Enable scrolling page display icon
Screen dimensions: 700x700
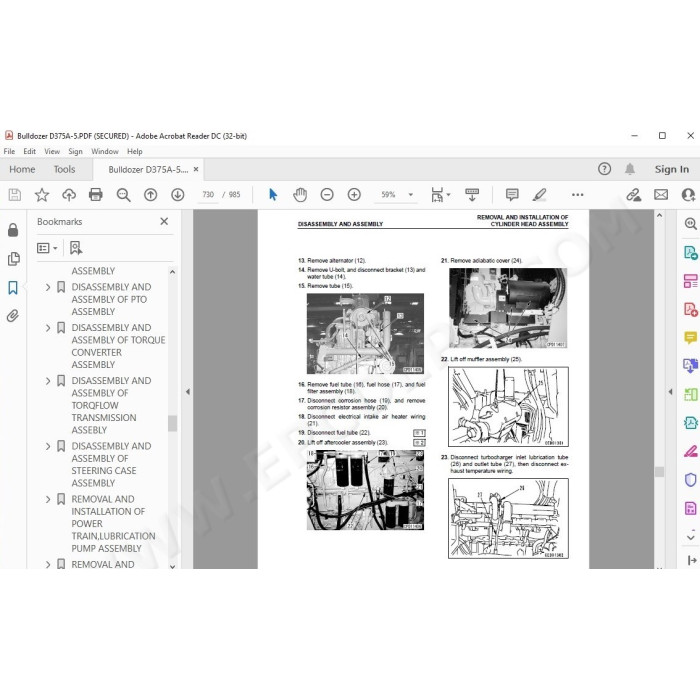click(472, 195)
